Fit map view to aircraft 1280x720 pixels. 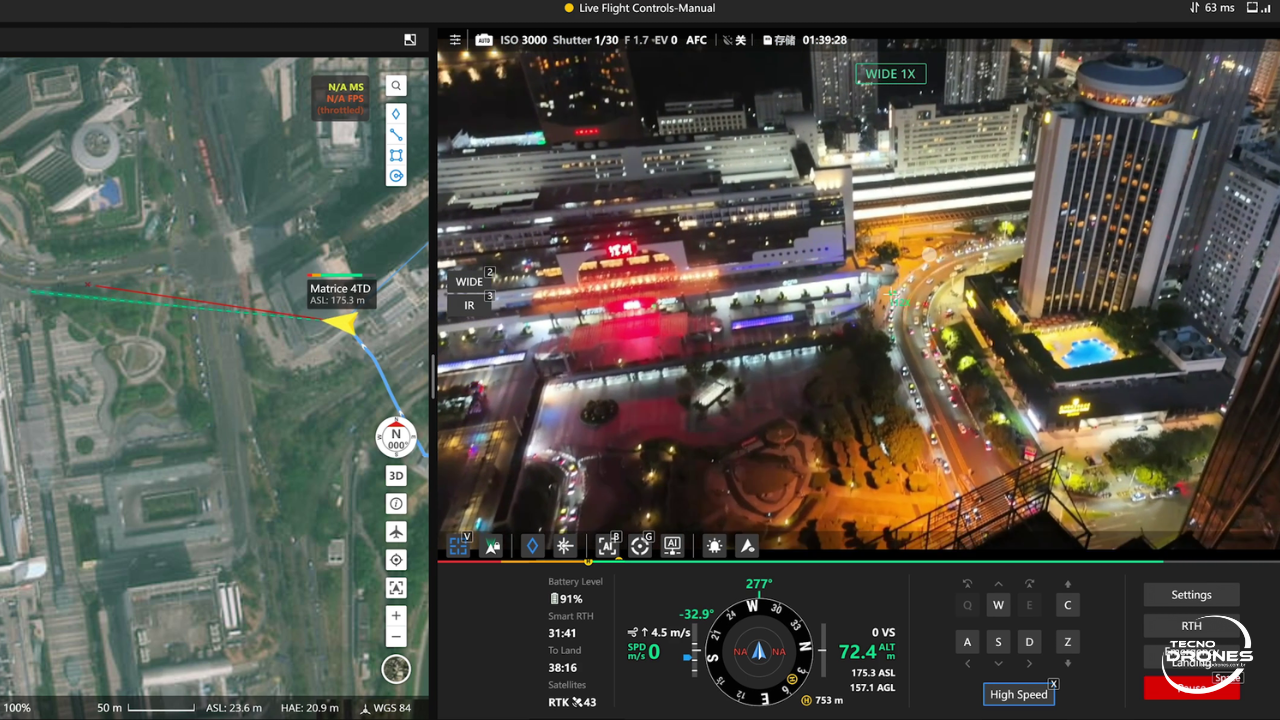click(x=396, y=588)
